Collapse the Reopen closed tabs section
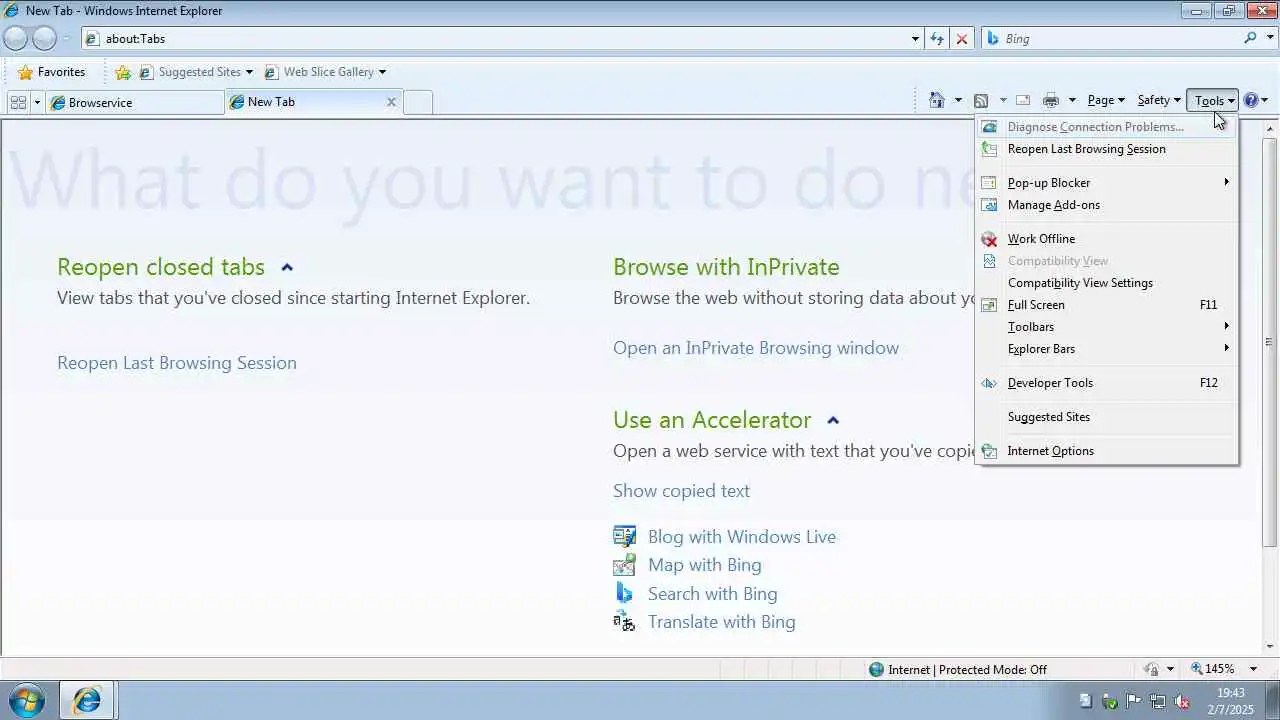Image resolution: width=1280 pixels, height=720 pixels. (287, 267)
